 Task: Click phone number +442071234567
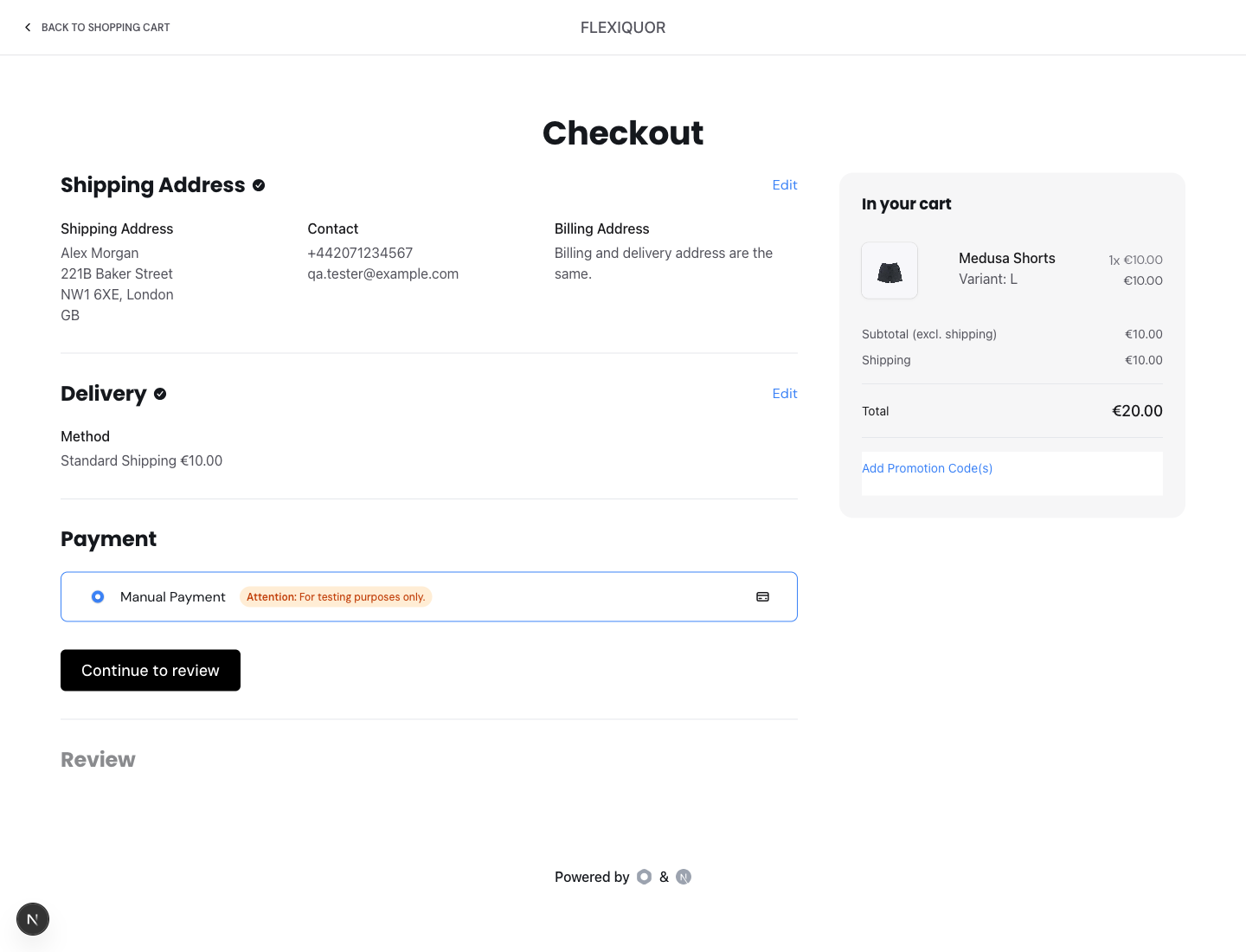(360, 253)
